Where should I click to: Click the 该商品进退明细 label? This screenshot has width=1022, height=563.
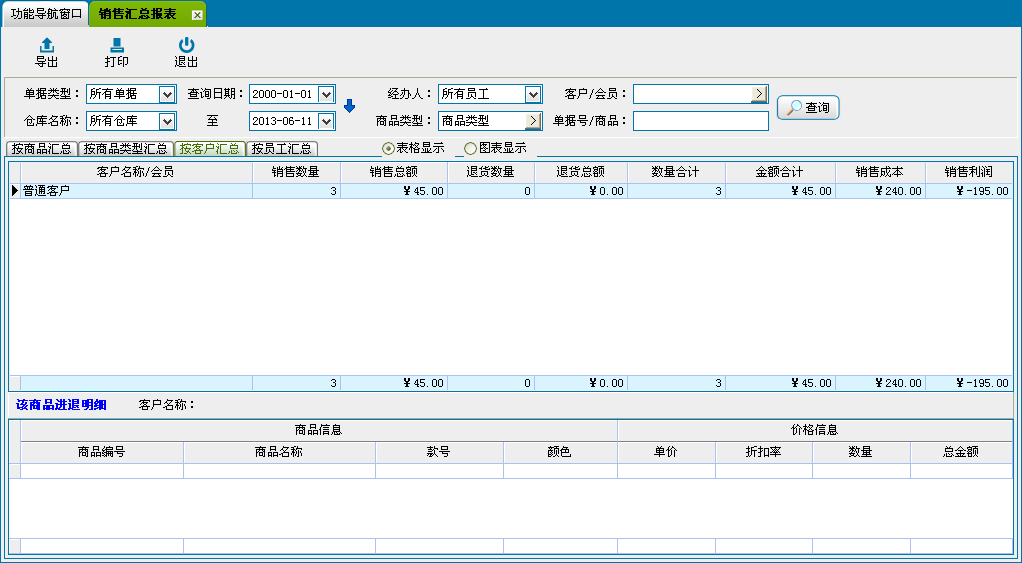[x=61, y=405]
